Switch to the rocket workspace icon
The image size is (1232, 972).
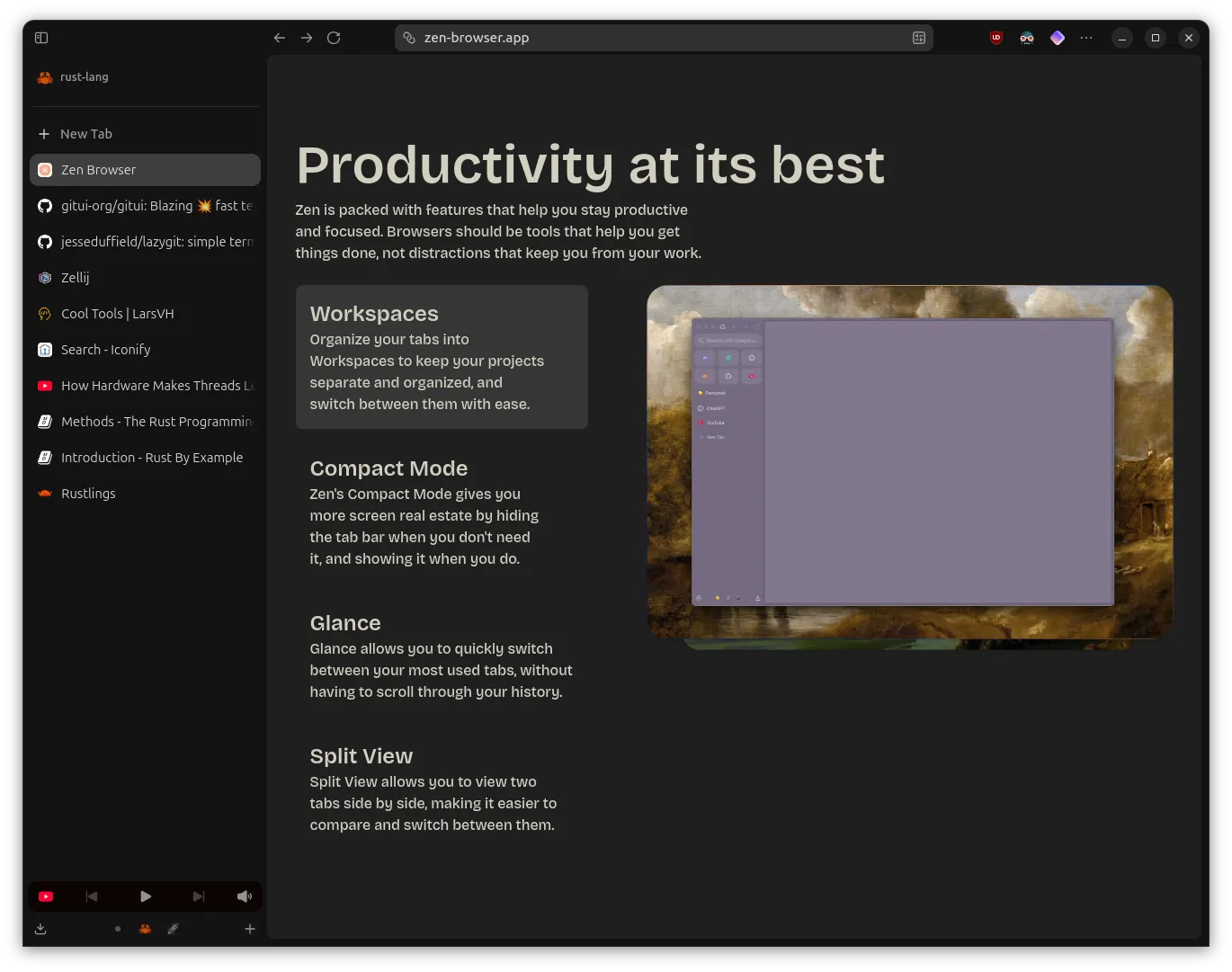tap(173, 929)
